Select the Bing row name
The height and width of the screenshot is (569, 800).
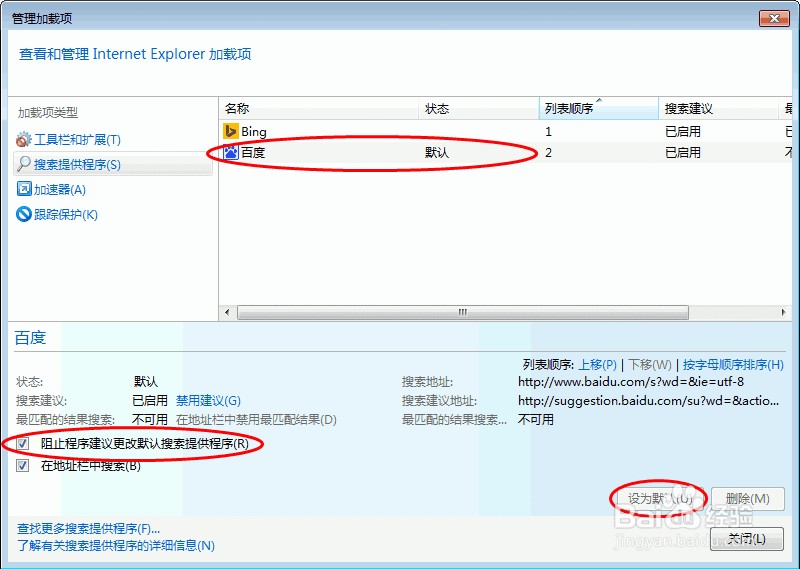pos(254,132)
